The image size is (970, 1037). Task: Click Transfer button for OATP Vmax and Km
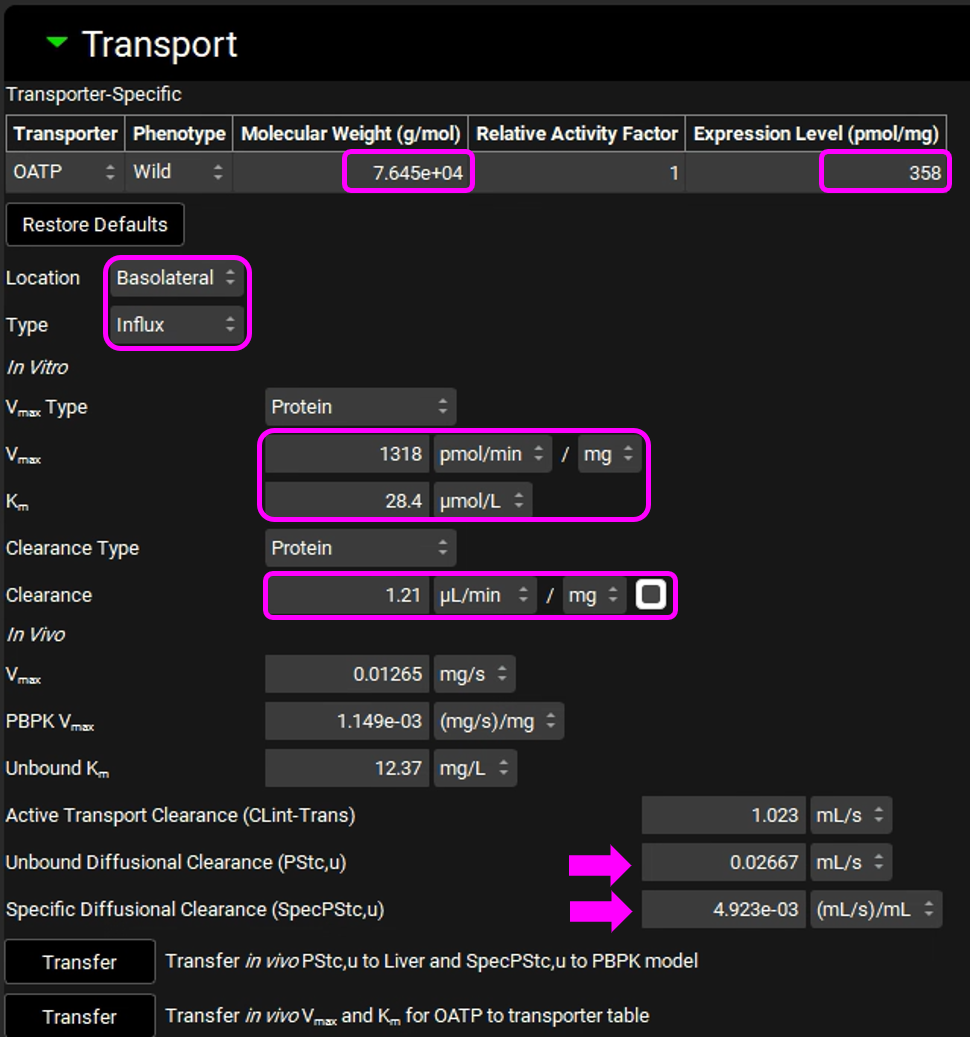(x=80, y=1016)
